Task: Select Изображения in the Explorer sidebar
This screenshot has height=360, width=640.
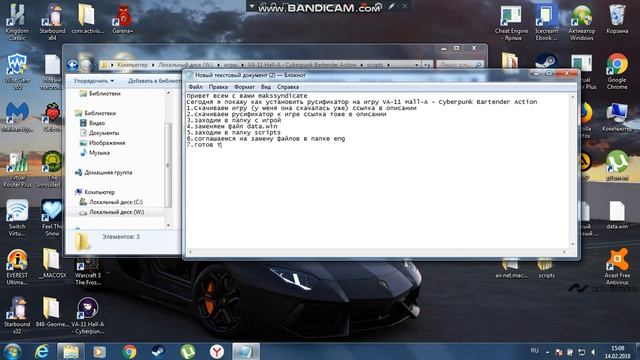Action: click(107, 143)
